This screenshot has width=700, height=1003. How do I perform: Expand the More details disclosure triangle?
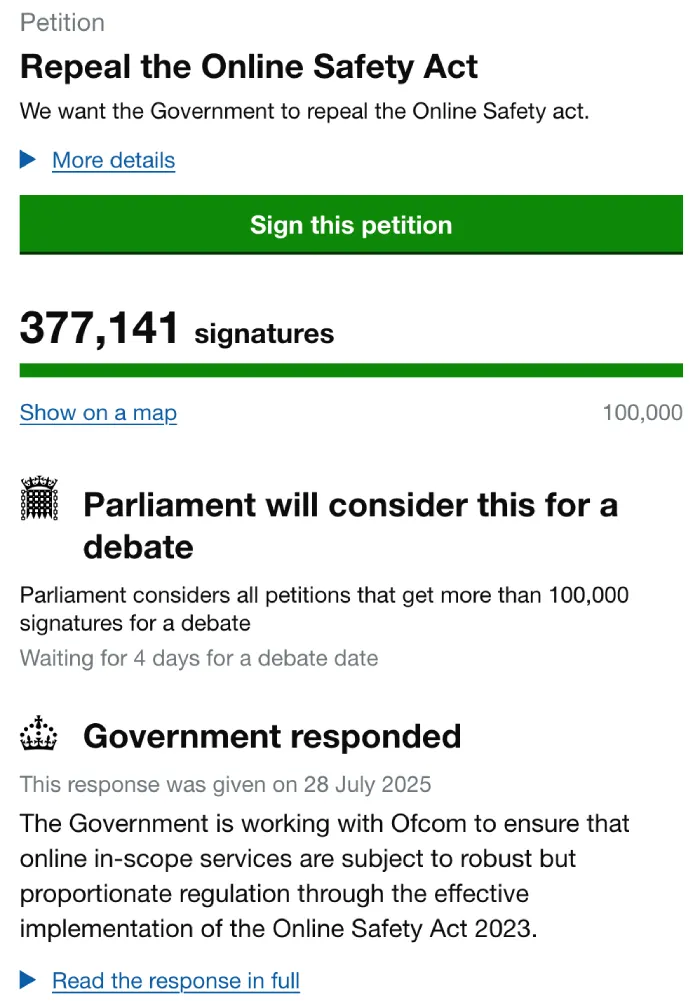(29, 160)
